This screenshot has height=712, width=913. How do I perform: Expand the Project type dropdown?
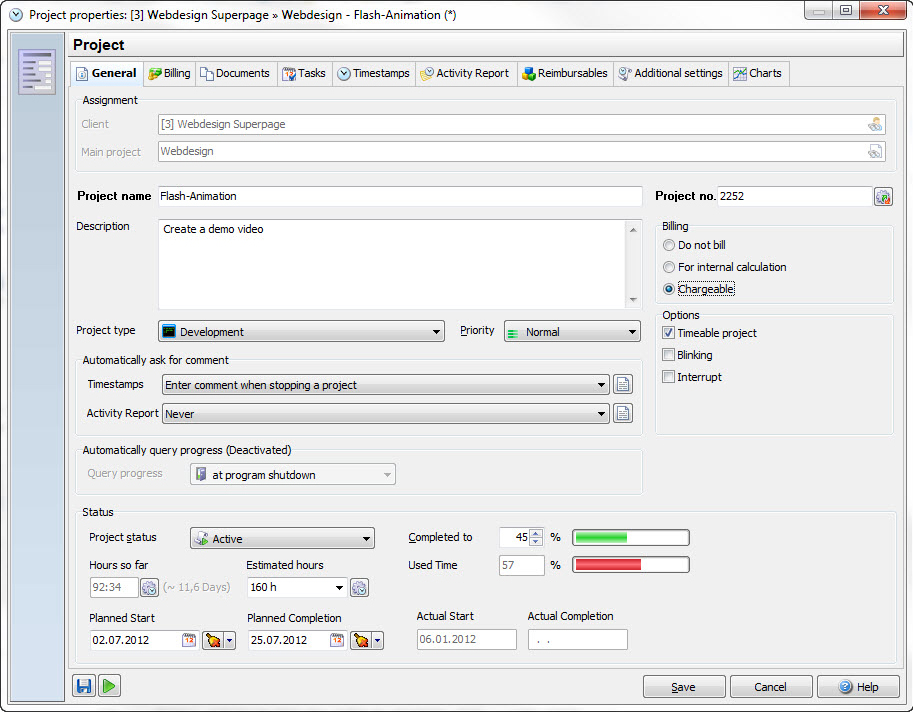[301, 332]
